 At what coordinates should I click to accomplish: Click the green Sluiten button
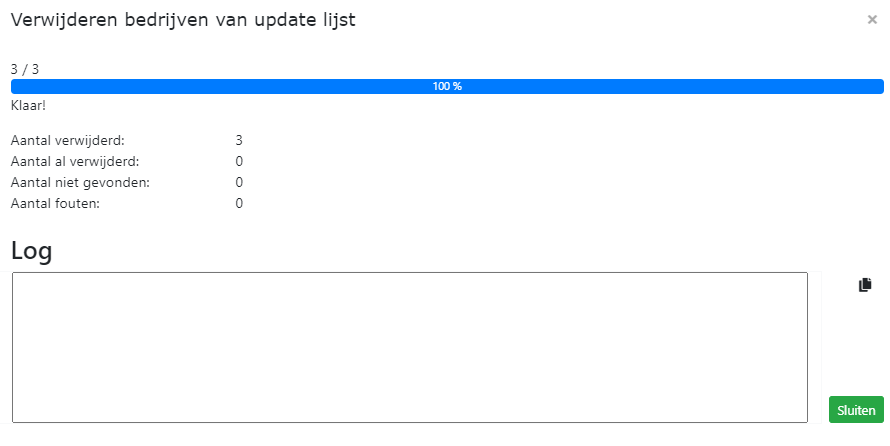point(856,409)
